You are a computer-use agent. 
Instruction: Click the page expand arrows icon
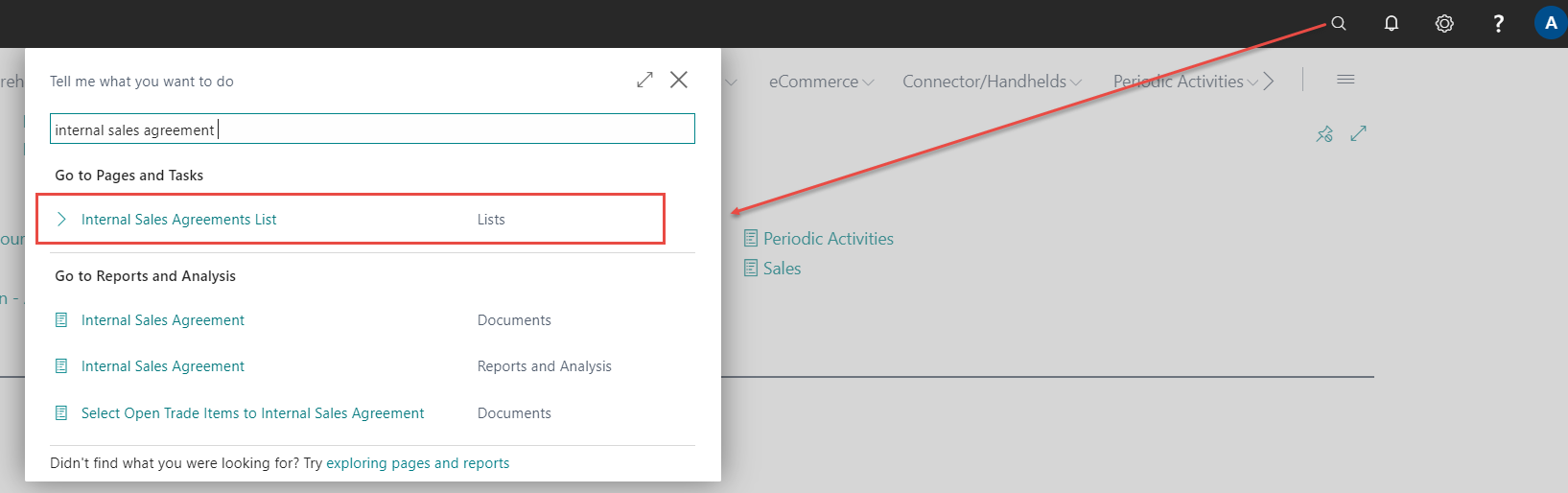(1358, 134)
